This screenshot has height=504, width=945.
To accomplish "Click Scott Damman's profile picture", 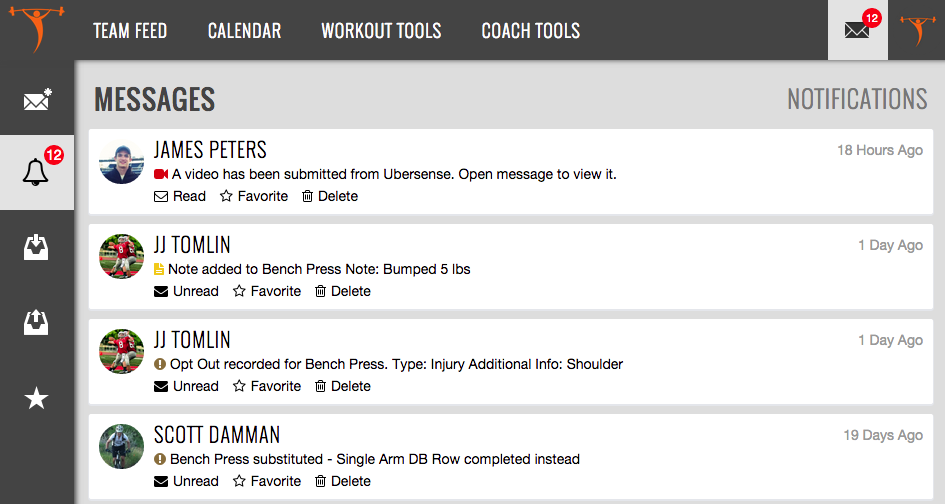I will pyautogui.click(x=122, y=446).
